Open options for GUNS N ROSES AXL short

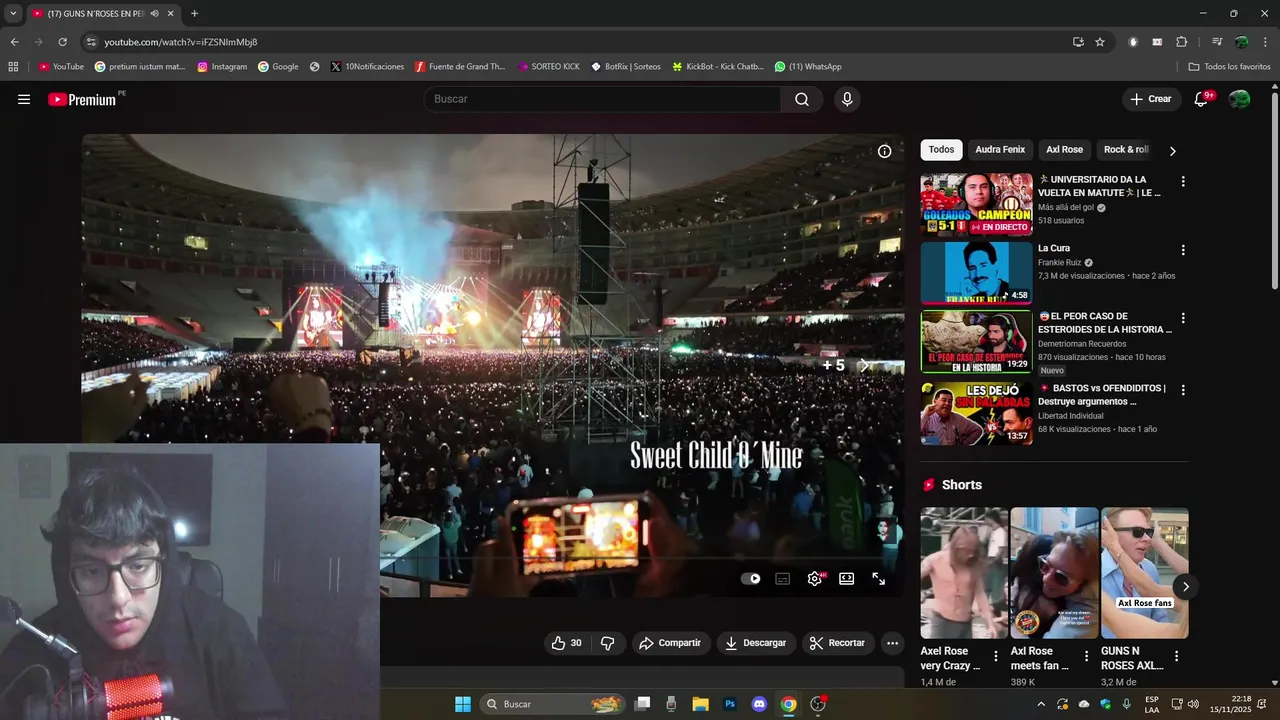click(x=1176, y=657)
